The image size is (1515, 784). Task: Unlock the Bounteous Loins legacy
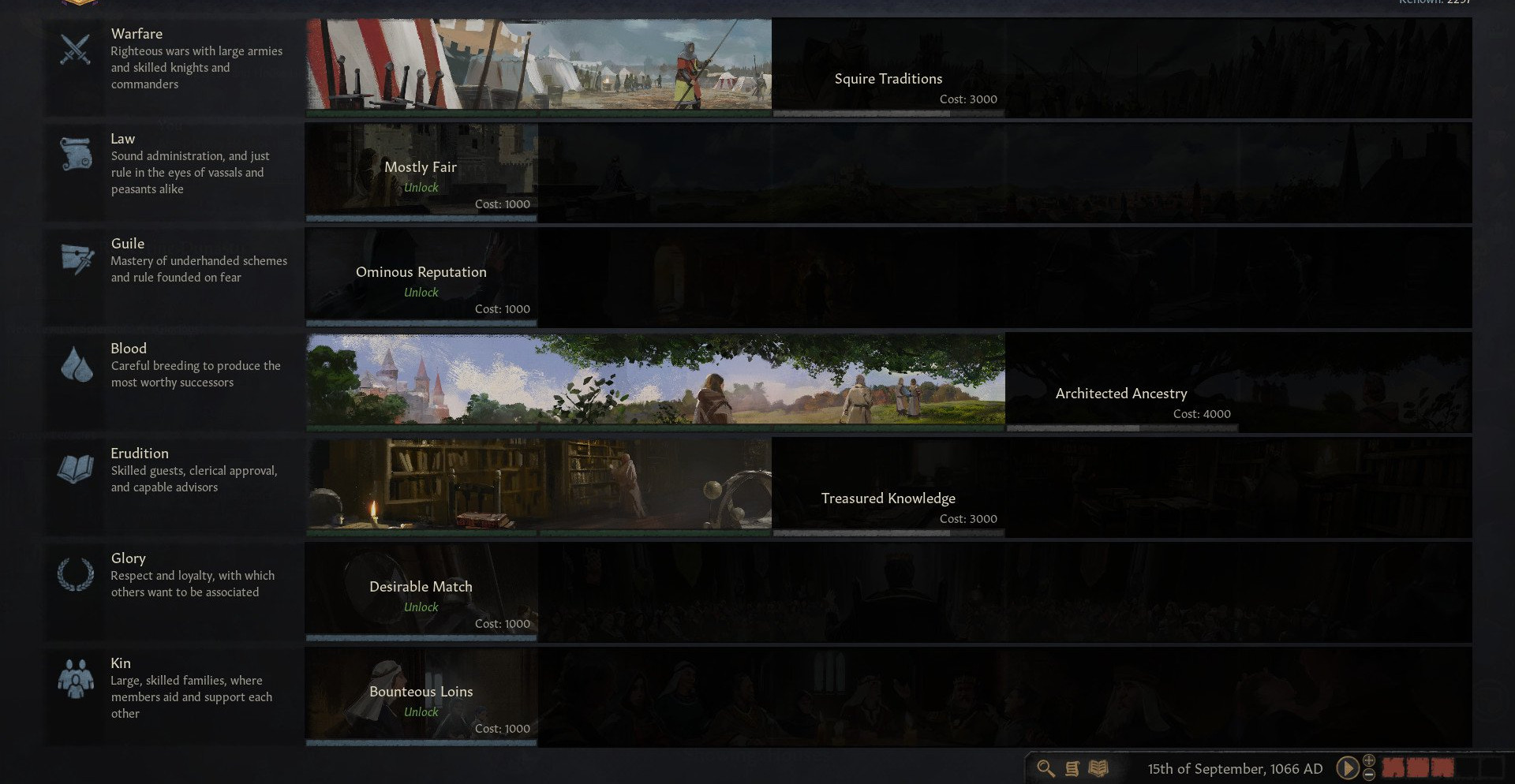[x=421, y=711]
